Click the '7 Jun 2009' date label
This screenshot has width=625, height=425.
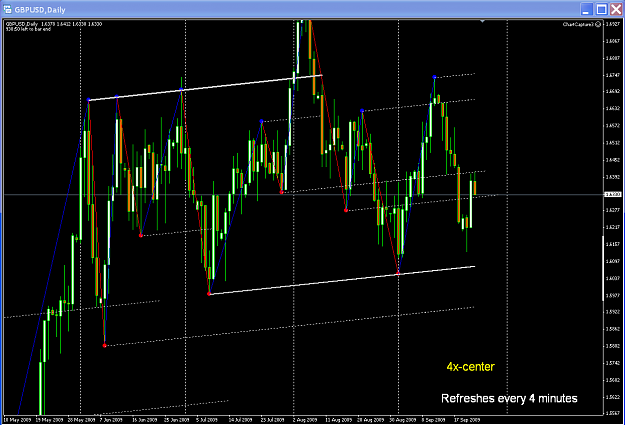(111, 420)
